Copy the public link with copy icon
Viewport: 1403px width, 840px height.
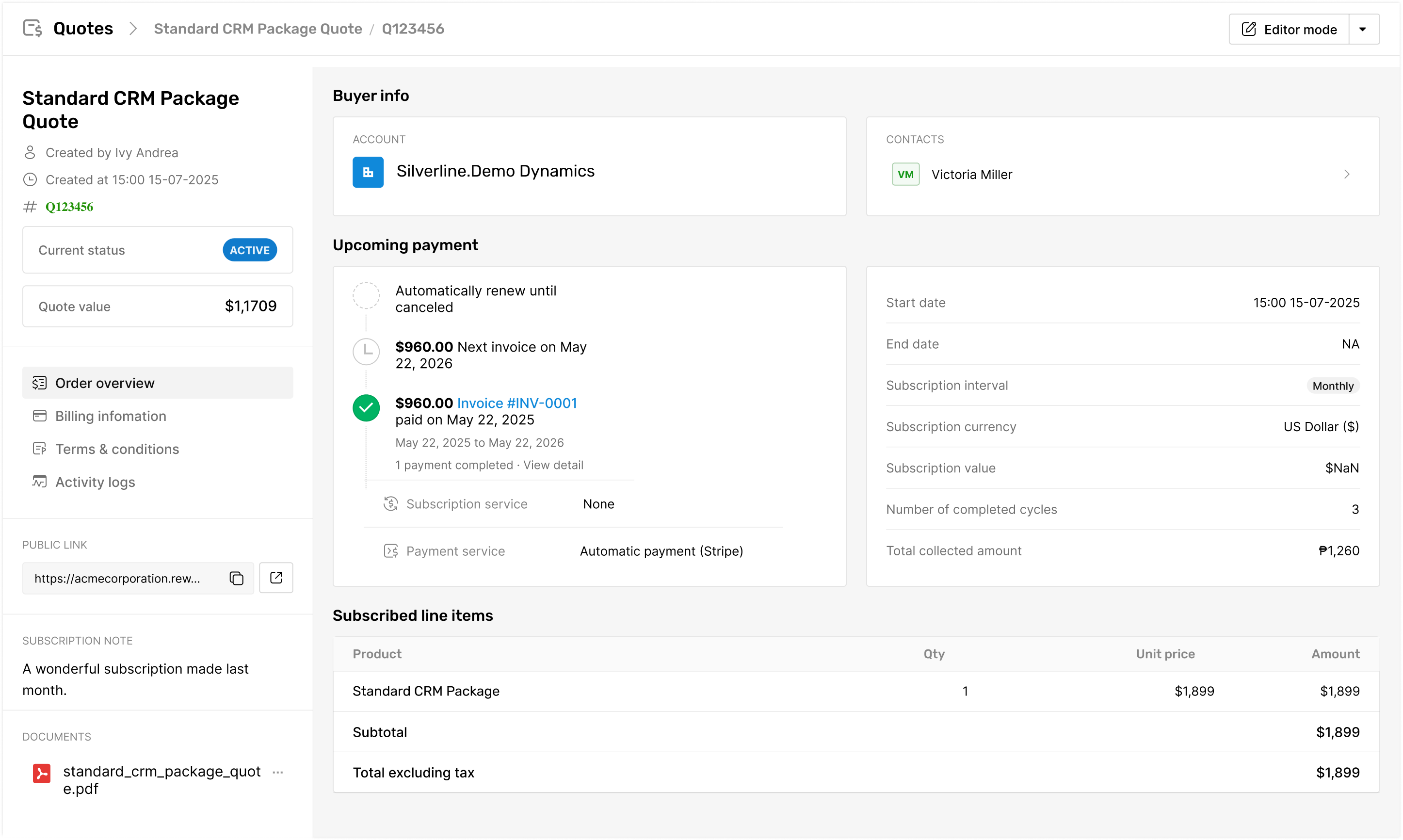(236, 578)
